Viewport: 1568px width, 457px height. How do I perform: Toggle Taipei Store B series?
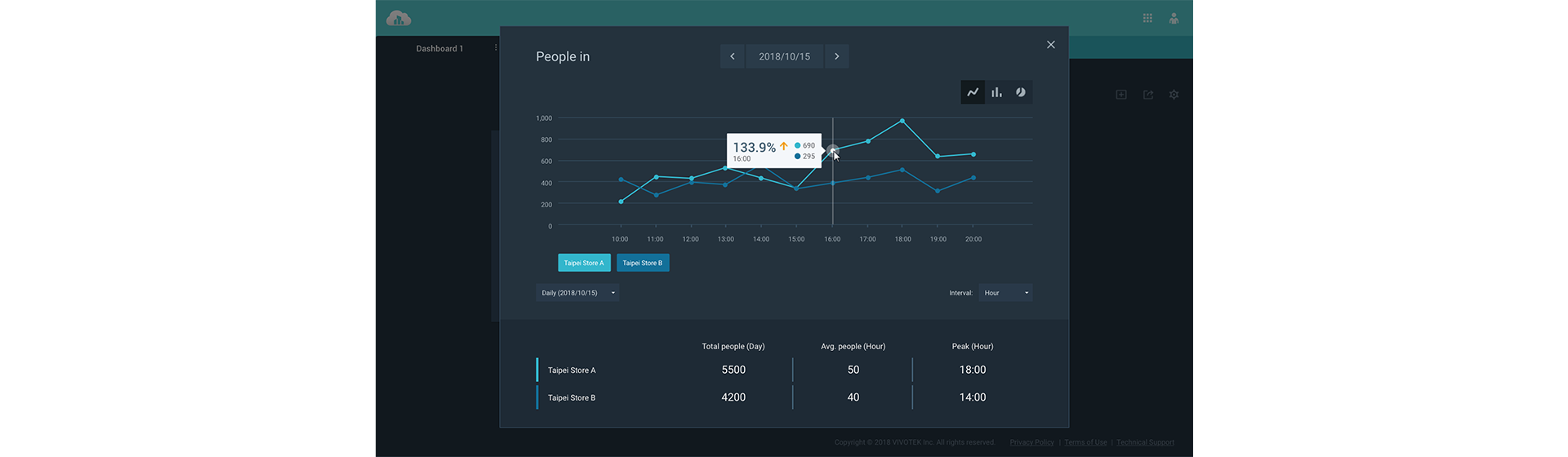tap(643, 263)
